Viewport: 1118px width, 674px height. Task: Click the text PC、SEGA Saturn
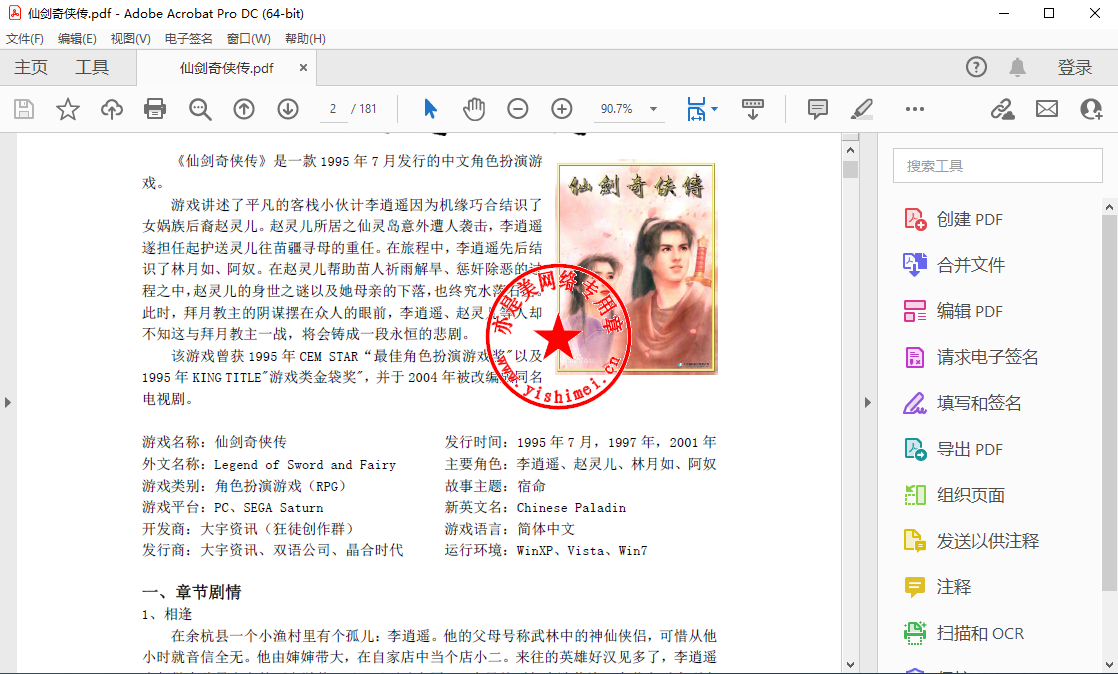[x=269, y=508]
